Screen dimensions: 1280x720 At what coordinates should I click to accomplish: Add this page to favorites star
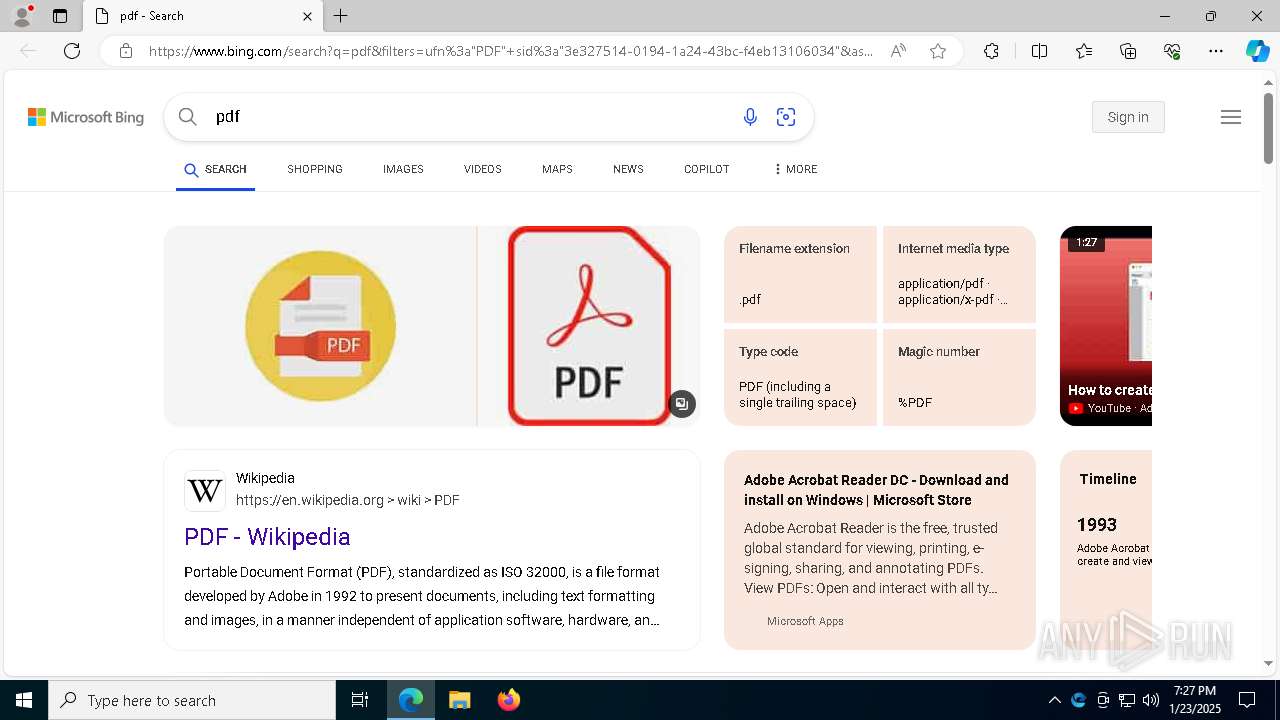(938, 51)
